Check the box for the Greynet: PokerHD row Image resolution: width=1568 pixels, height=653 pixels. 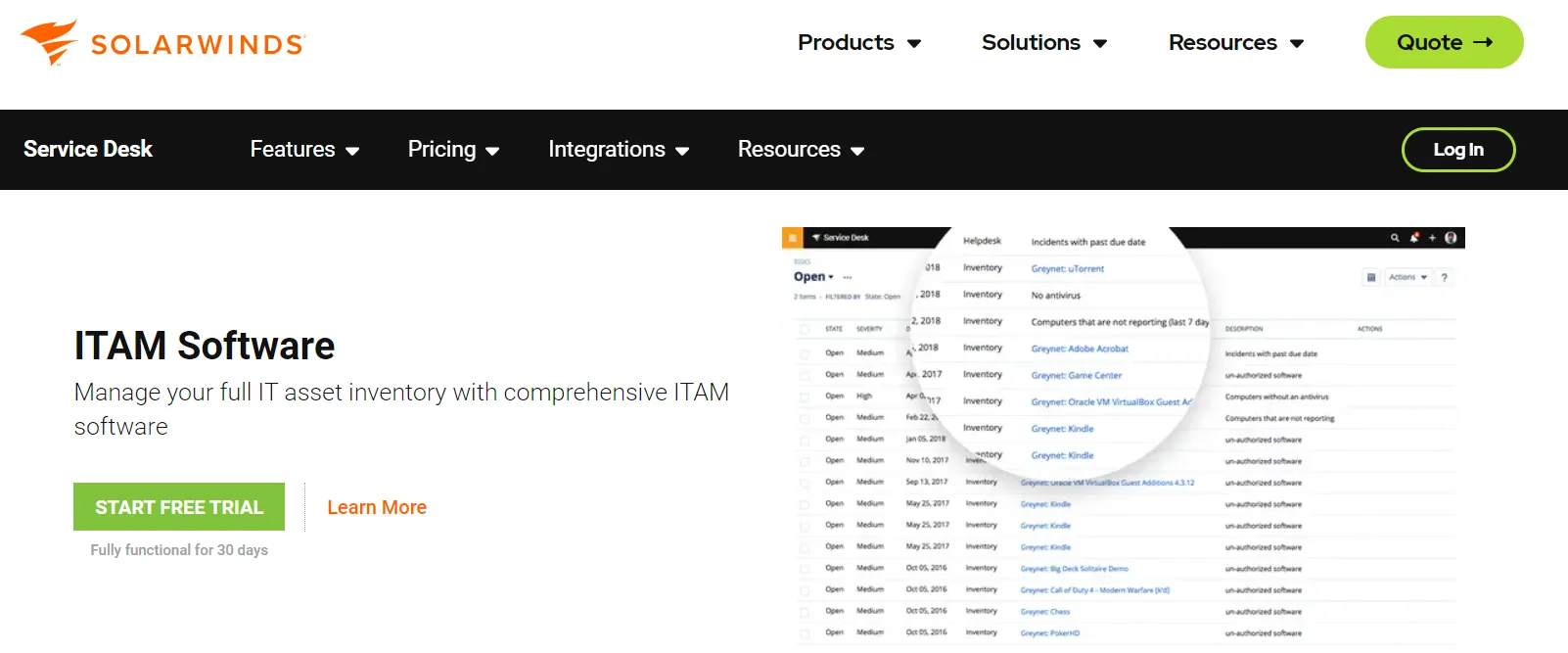pos(805,632)
